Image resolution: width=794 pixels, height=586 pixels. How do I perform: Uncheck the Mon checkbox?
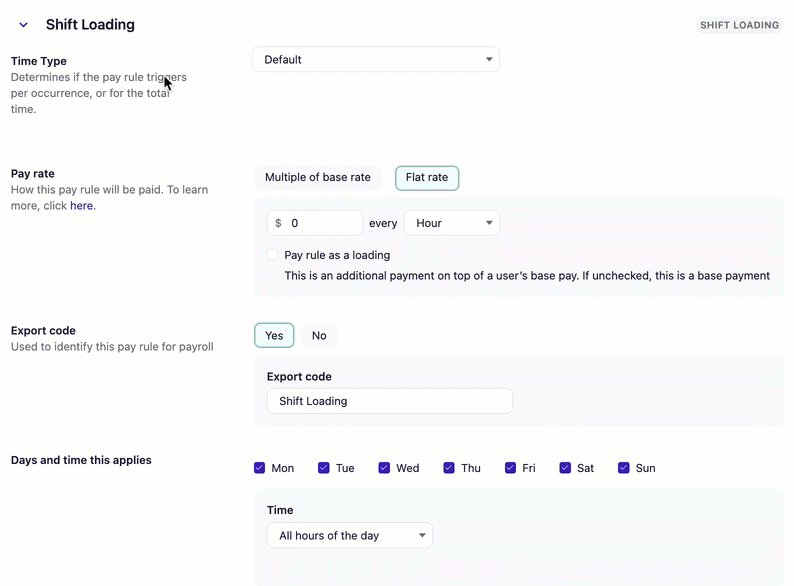pyautogui.click(x=260, y=468)
